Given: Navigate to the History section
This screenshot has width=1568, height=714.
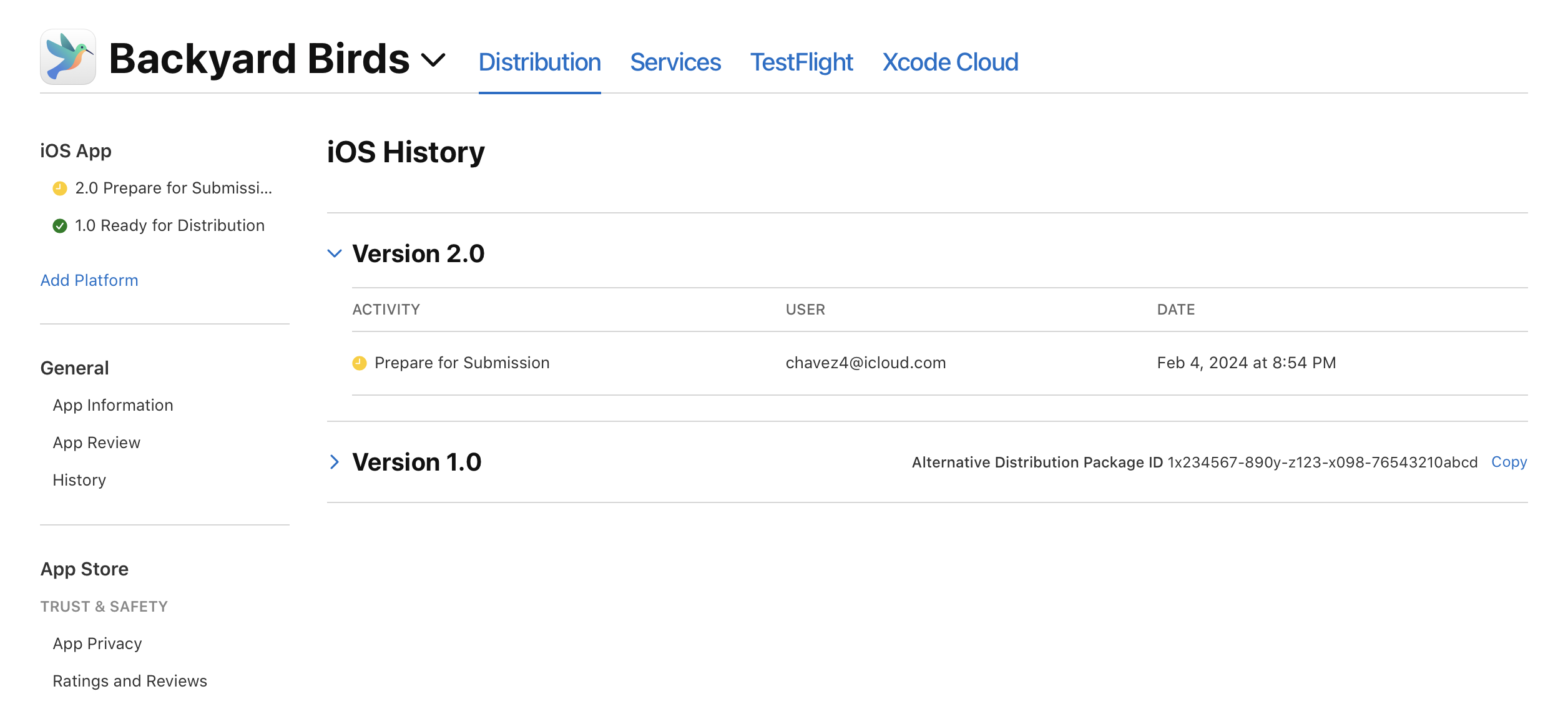Looking at the screenshot, I should [79, 479].
